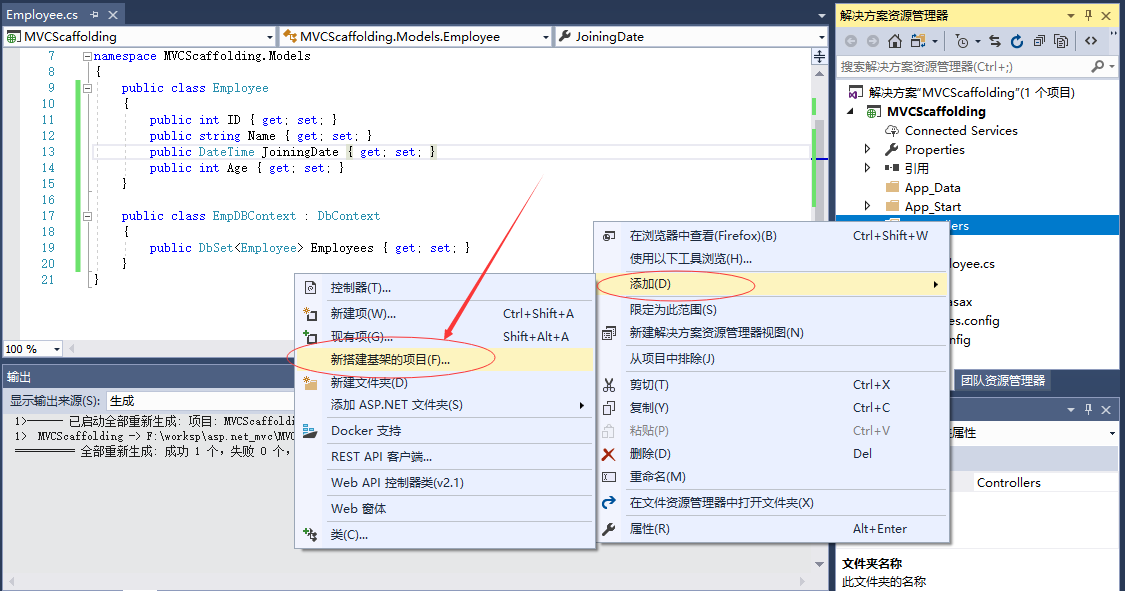Collapse the EmpDBContext class outline toggle
This screenshot has height=591, width=1125.
[x=87, y=216]
